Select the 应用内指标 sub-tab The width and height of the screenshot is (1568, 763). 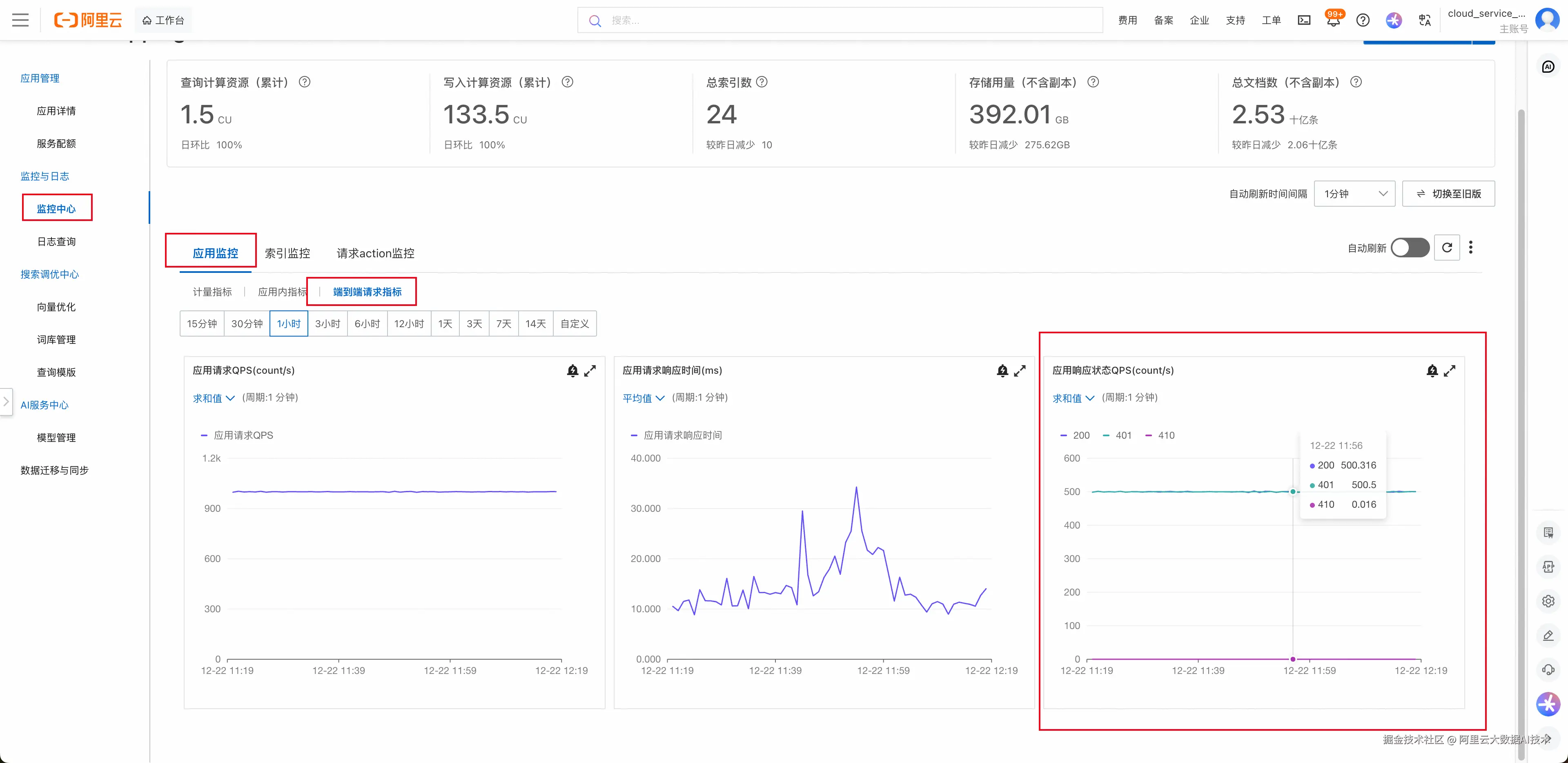pyautogui.click(x=282, y=292)
